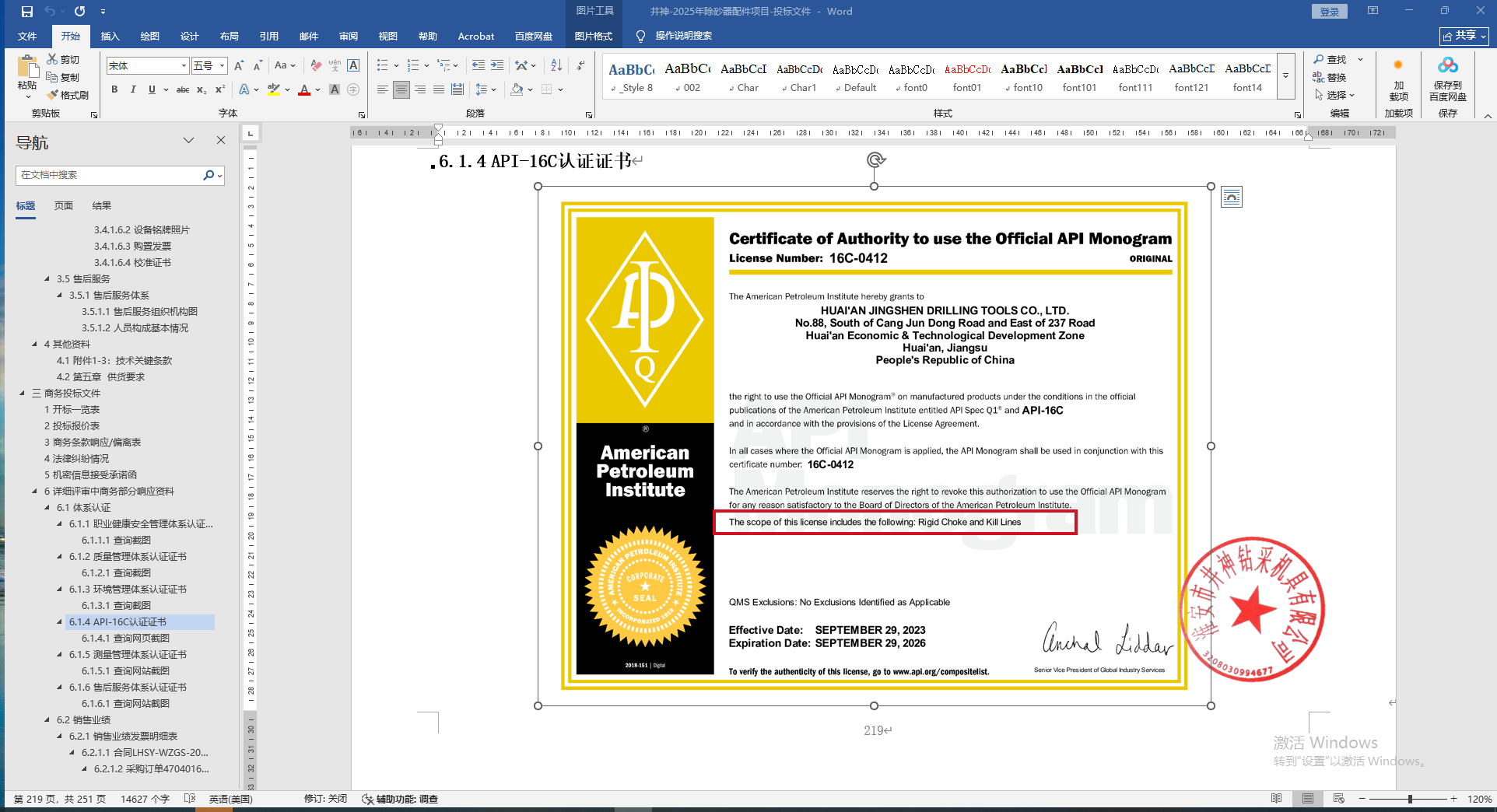Decrease the font size
The height and width of the screenshot is (812, 1497).
tap(258, 66)
